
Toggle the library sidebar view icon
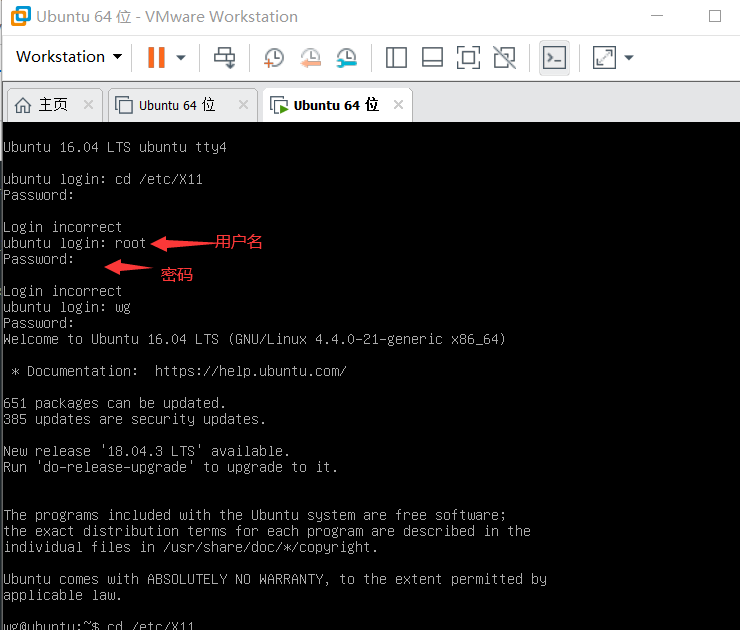click(x=396, y=58)
